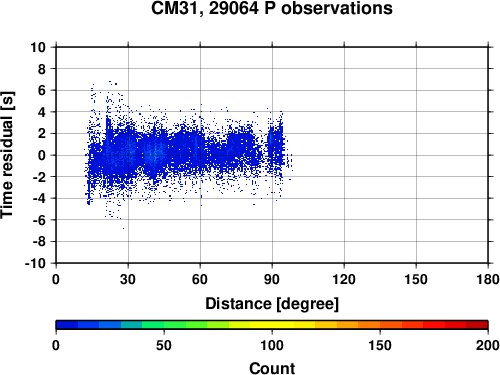
Task: Click the 200 label under the colorbar
Action: click(488, 345)
